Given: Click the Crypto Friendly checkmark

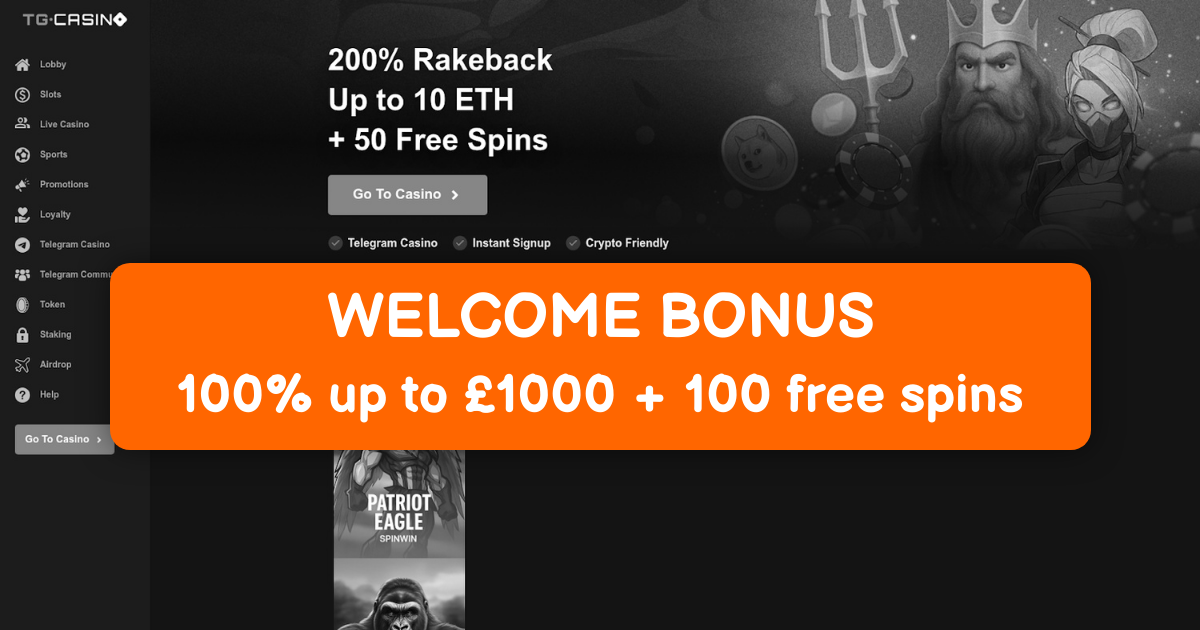Looking at the screenshot, I should (573, 243).
